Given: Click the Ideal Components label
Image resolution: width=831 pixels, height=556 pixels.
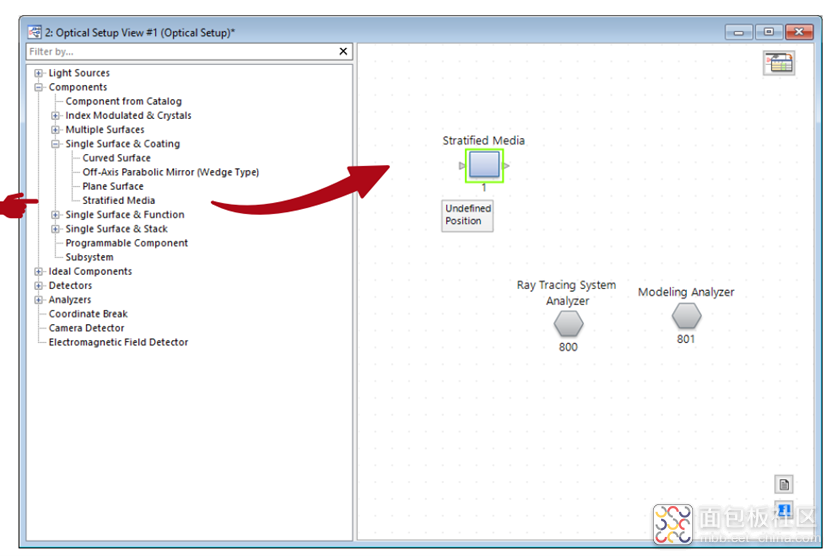Looking at the screenshot, I should click(x=90, y=271).
